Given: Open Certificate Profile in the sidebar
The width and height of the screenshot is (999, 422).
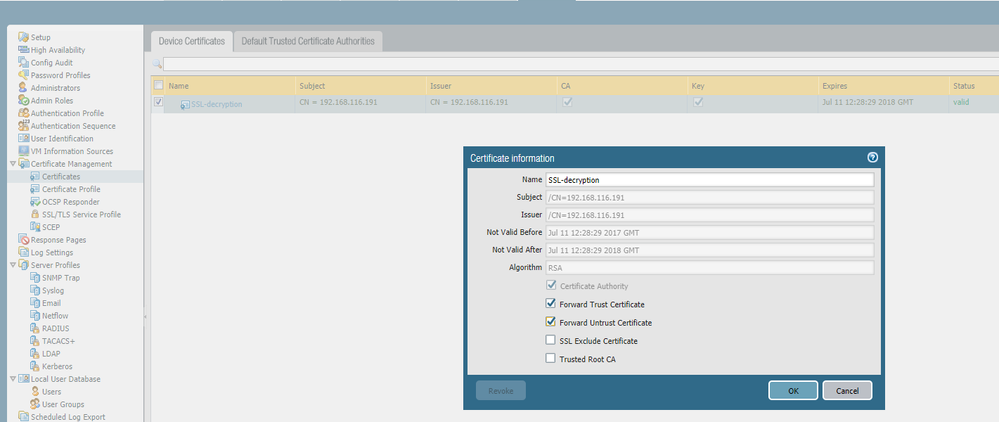Looking at the screenshot, I should 71,189.
